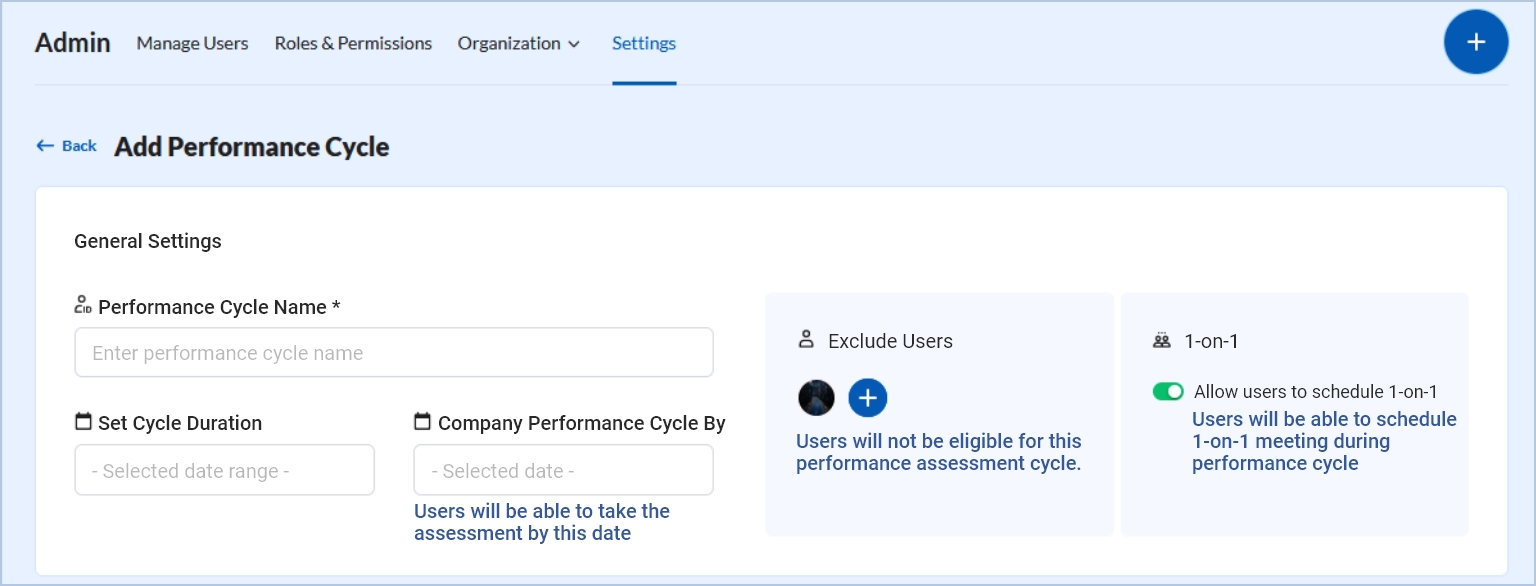The height and width of the screenshot is (586, 1536).
Task: Select the Settings tab
Action: point(643,43)
